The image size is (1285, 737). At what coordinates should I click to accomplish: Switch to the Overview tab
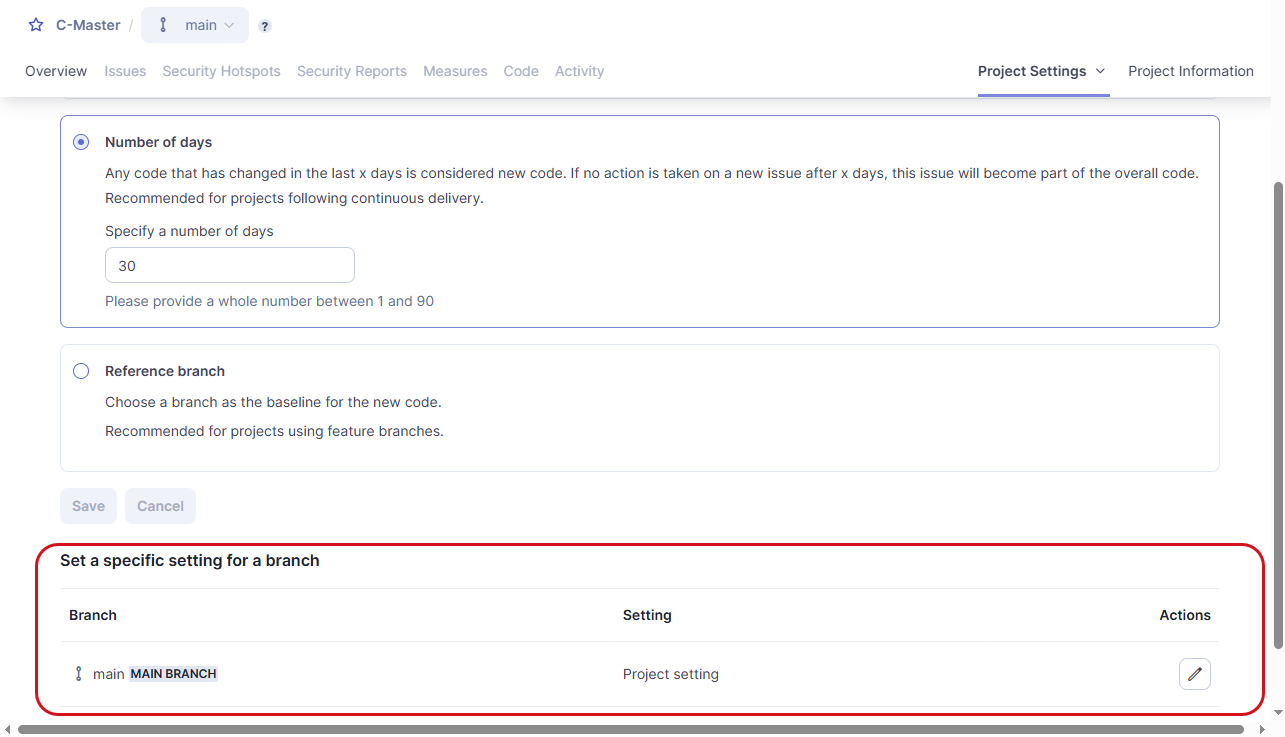click(56, 71)
